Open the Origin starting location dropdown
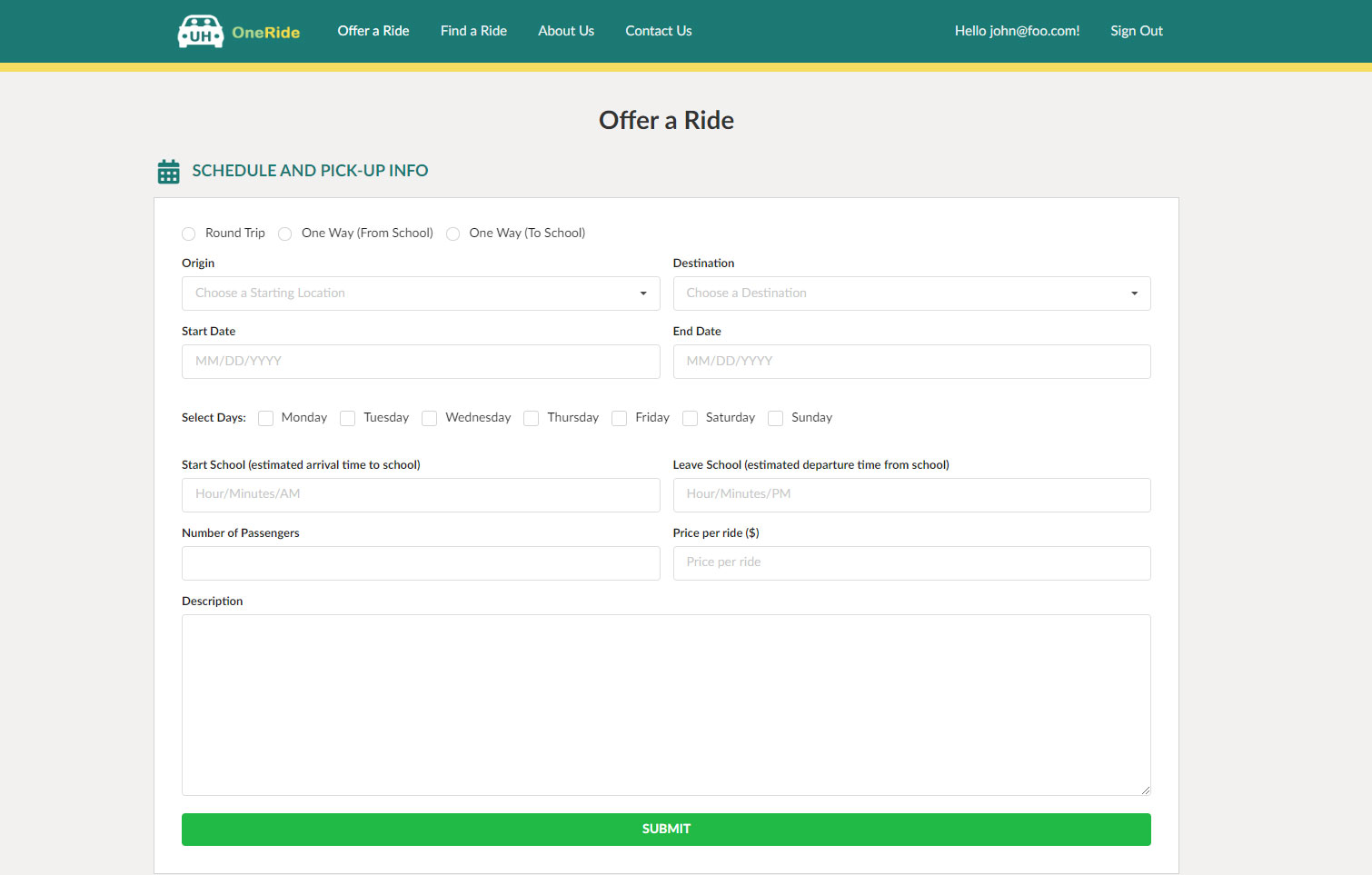Viewport: 1372px width, 875px height. pyautogui.click(x=420, y=293)
